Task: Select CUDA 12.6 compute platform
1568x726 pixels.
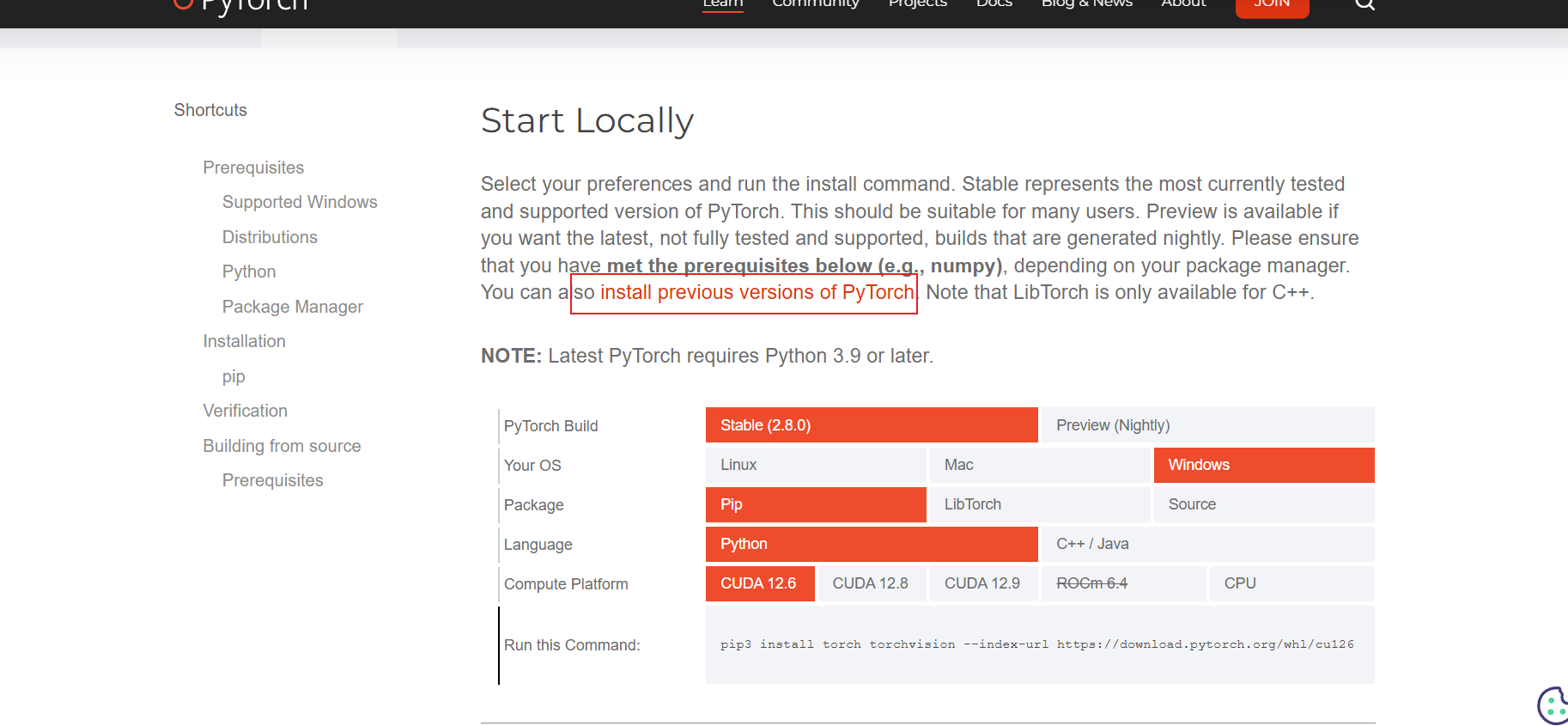Action: (x=760, y=583)
